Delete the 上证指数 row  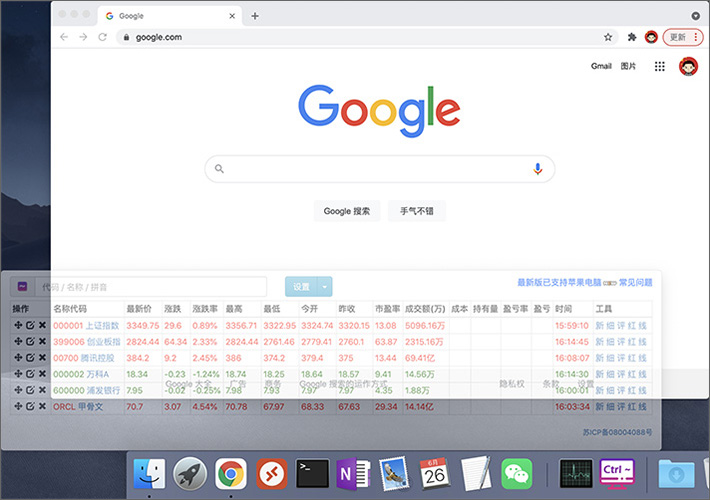pyautogui.click(x=42, y=325)
